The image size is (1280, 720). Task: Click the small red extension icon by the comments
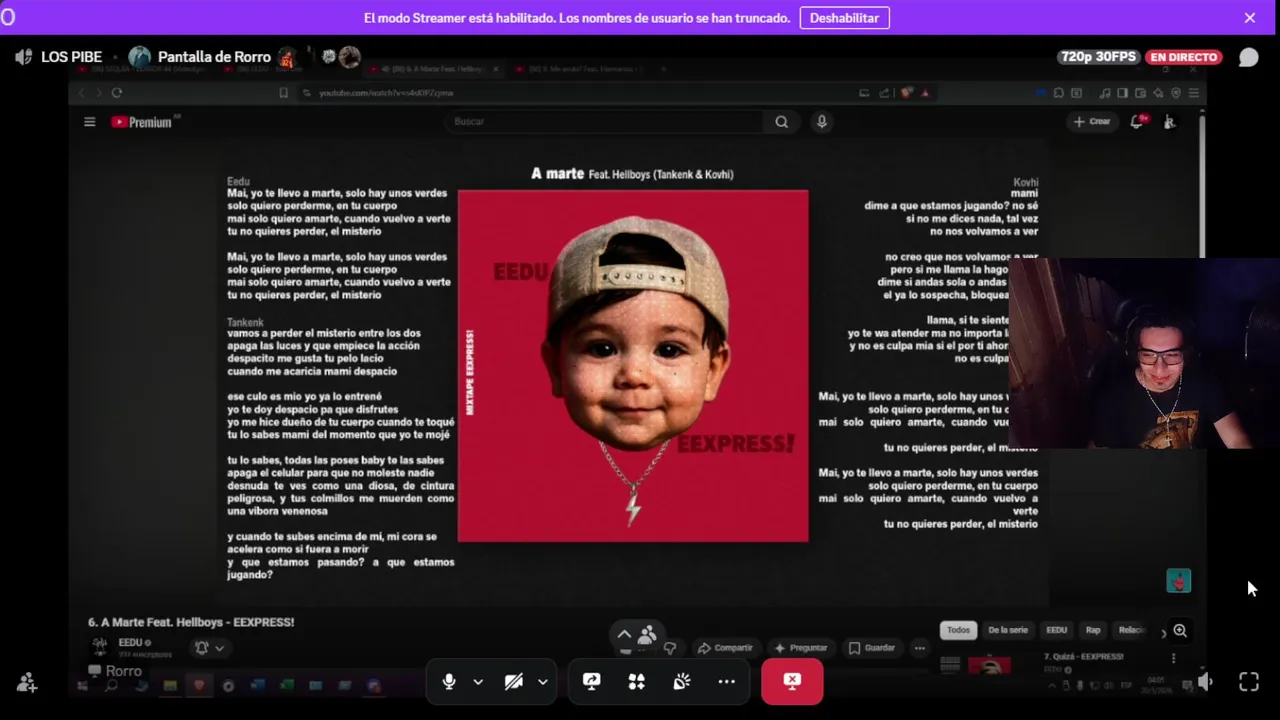(1179, 581)
